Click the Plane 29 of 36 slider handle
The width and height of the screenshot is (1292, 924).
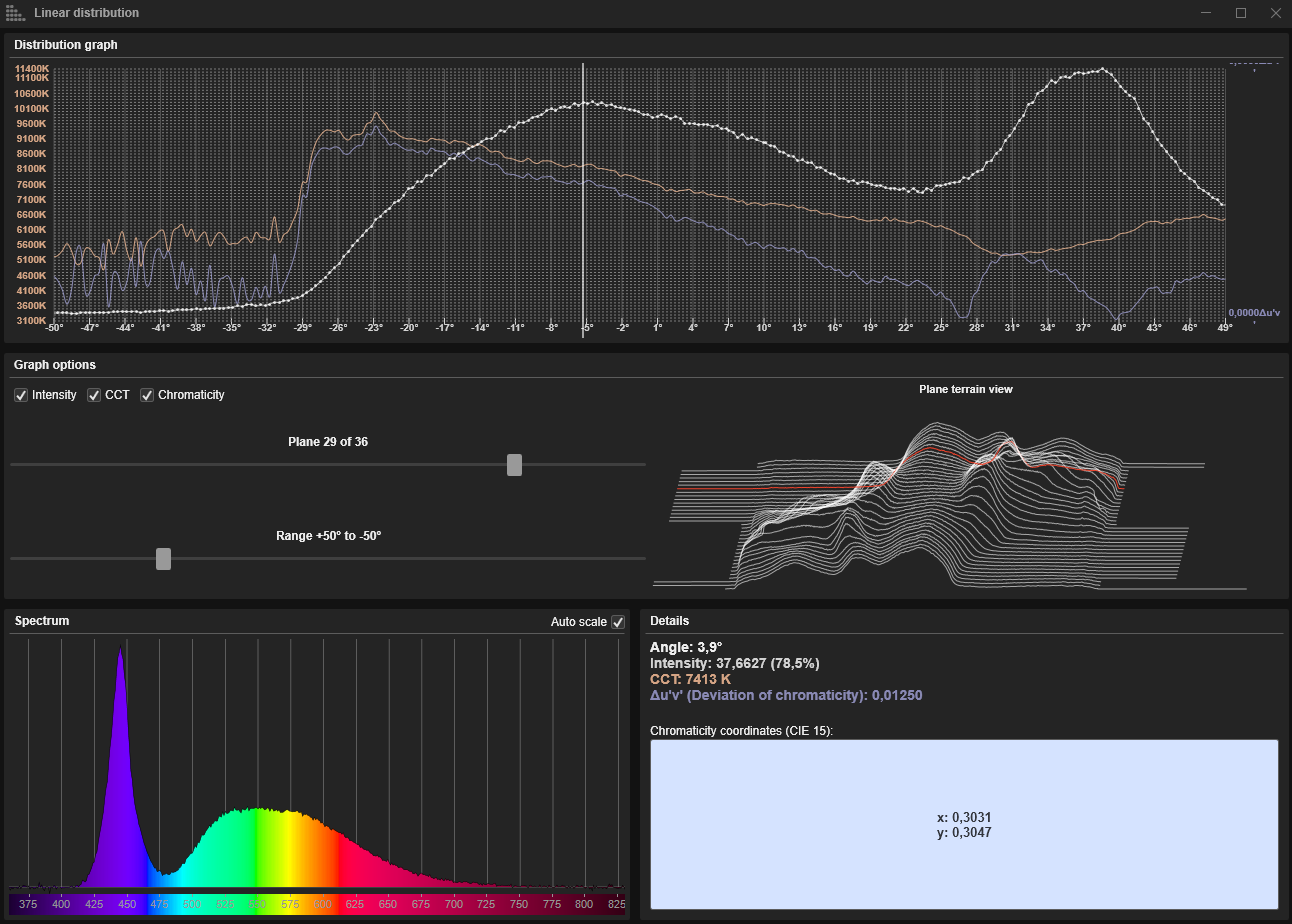click(514, 465)
